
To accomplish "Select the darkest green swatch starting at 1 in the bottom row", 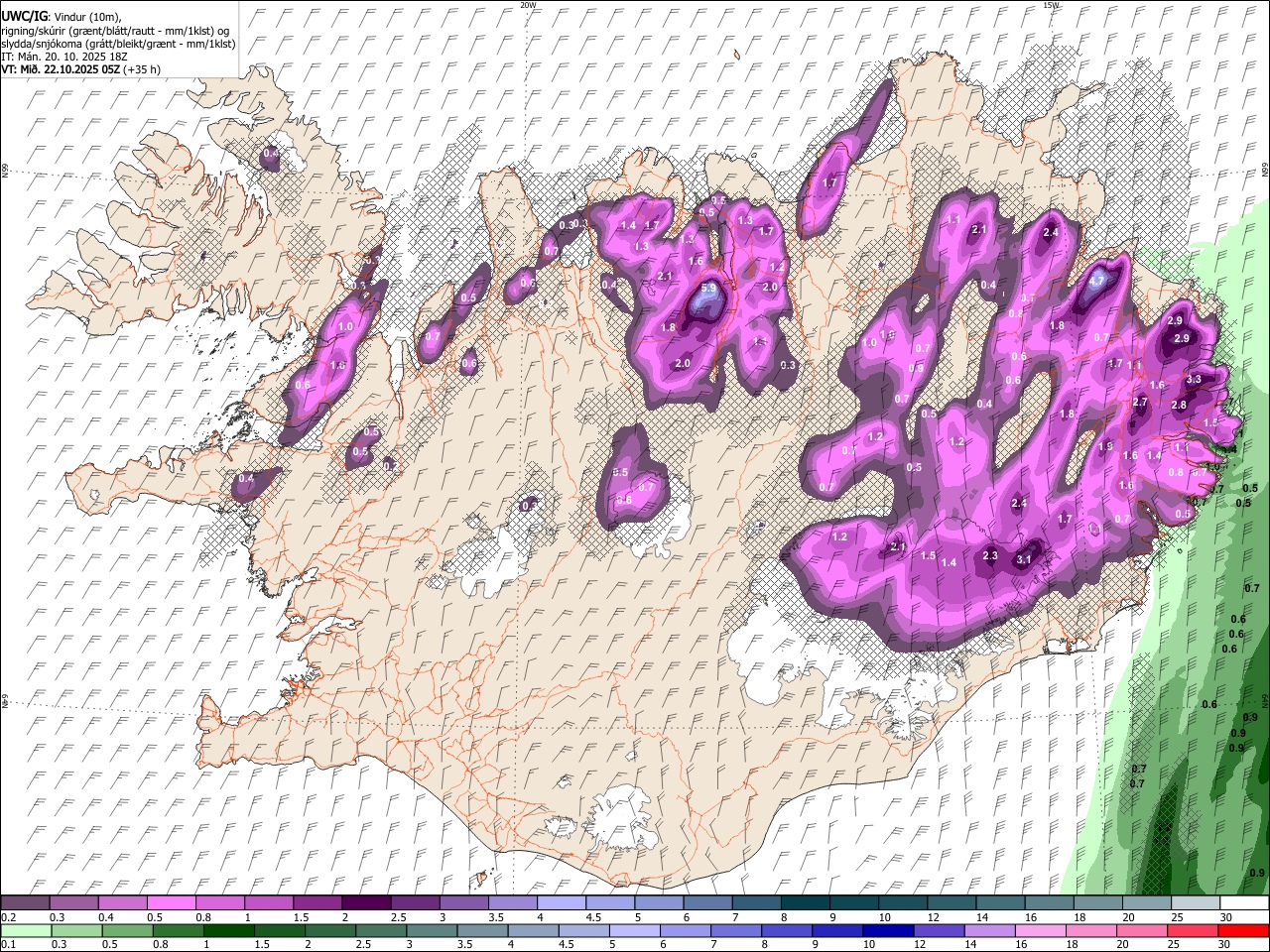I will point(228,931).
